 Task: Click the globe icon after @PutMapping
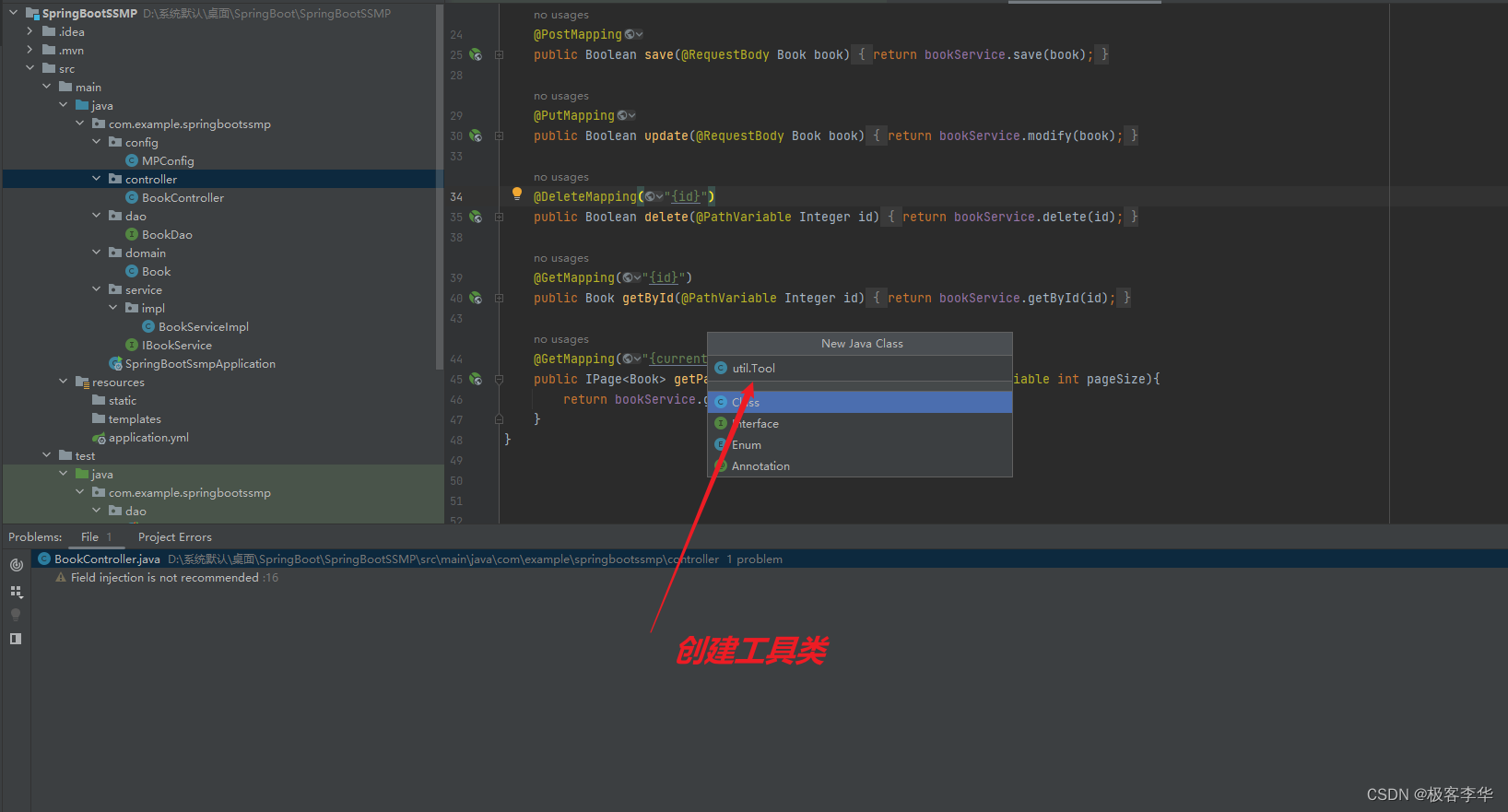(x=622, y=115)
